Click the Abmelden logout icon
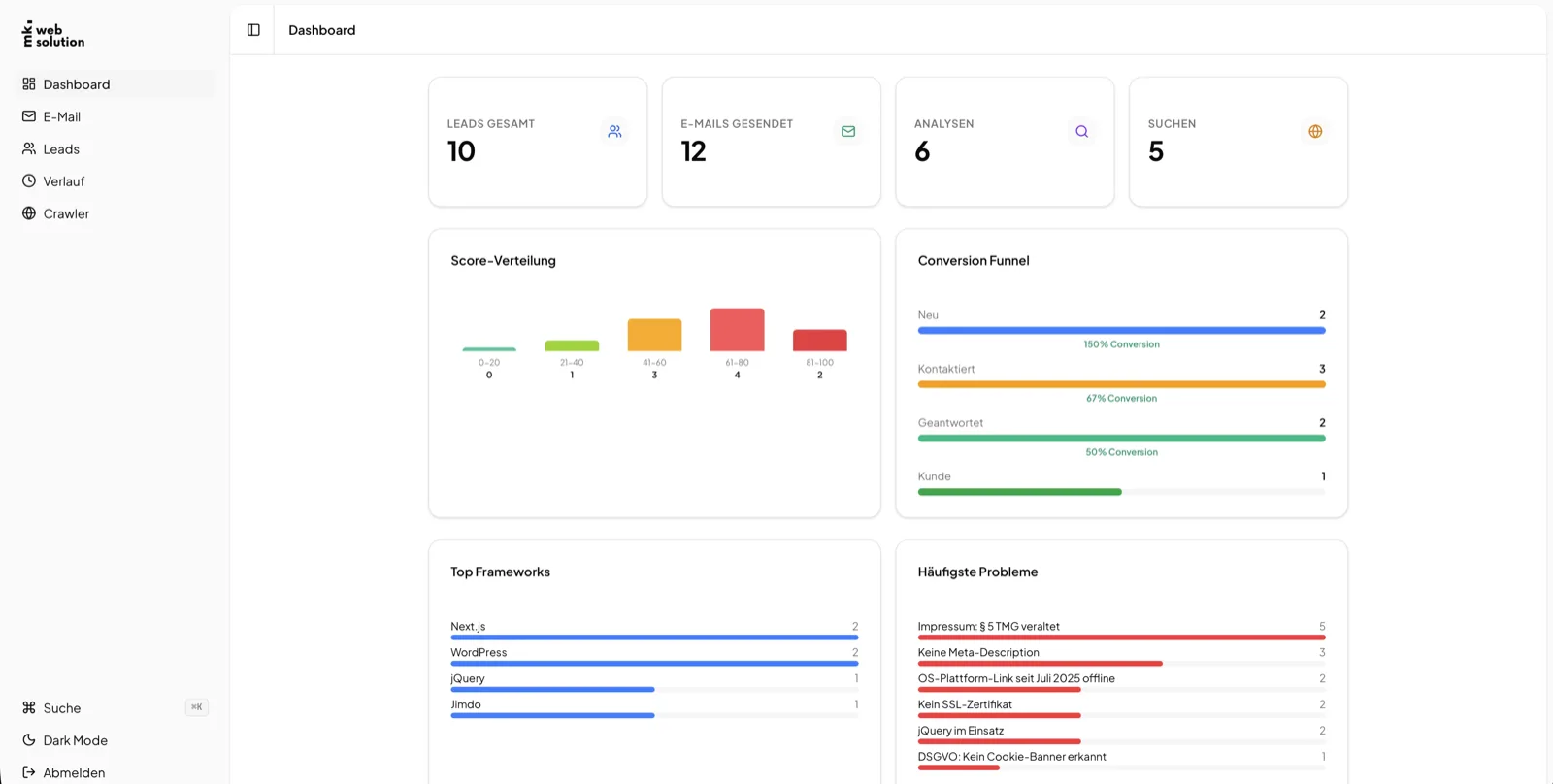 click(29, 772)
